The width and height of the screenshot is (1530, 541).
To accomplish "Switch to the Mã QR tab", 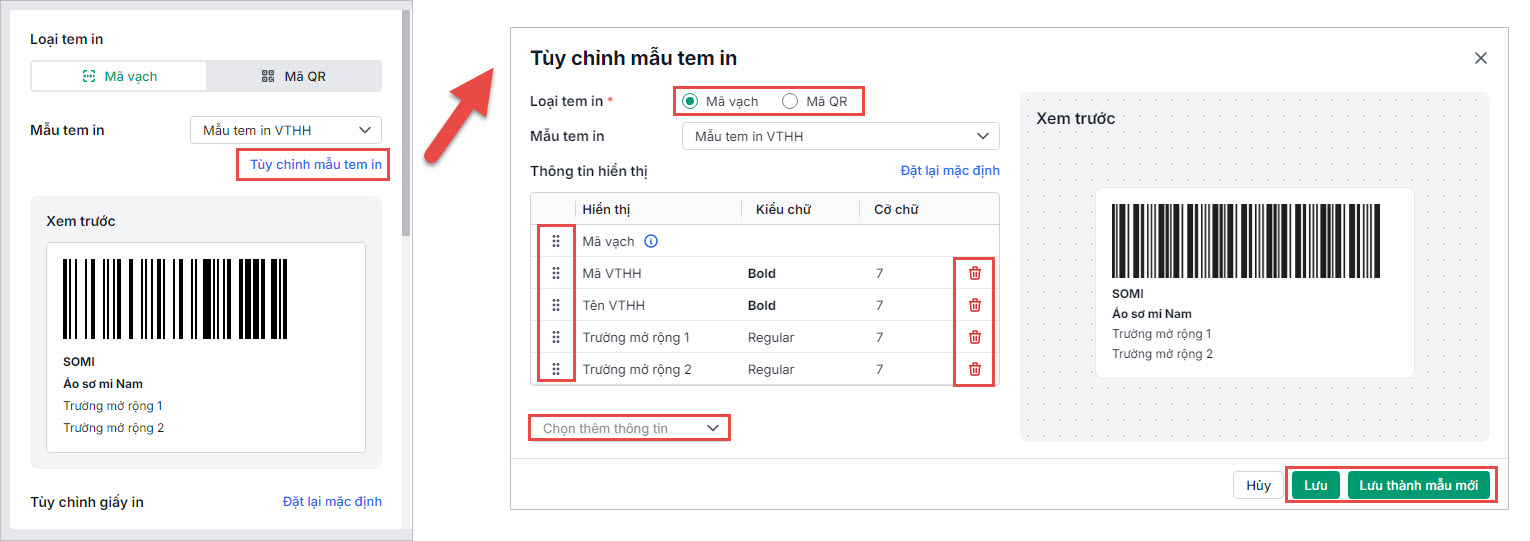I will pyautogui.click(x=294, y=76).
